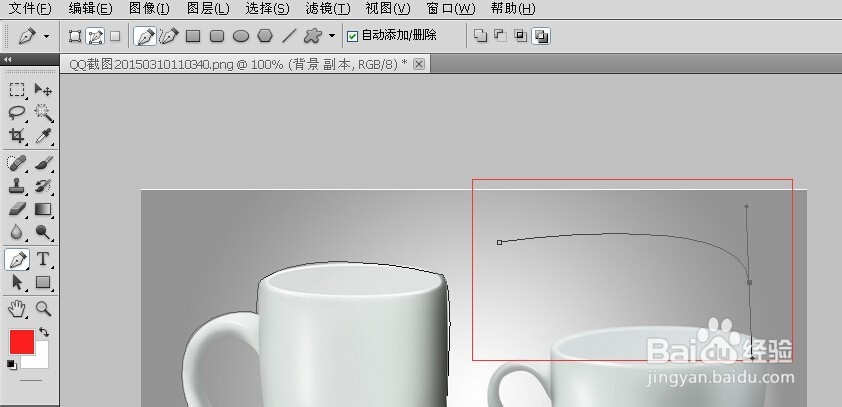The image size is (842, 407).
Task: Select the History Brush tool
Action: click(x=43, y=186)
